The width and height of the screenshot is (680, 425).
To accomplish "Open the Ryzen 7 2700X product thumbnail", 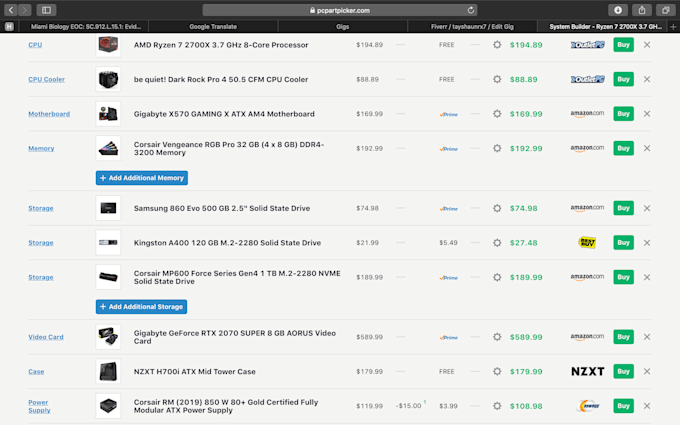I will [108, 45].
